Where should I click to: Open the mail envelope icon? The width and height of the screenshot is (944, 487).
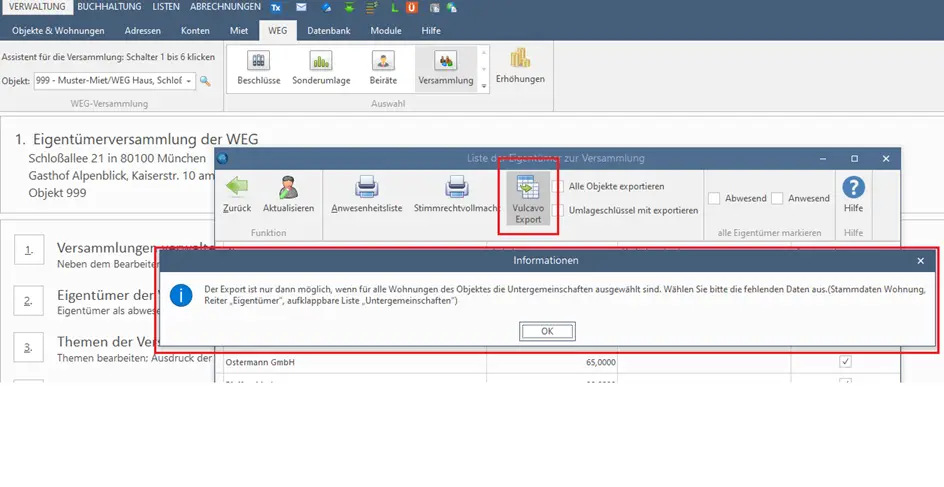301,7
